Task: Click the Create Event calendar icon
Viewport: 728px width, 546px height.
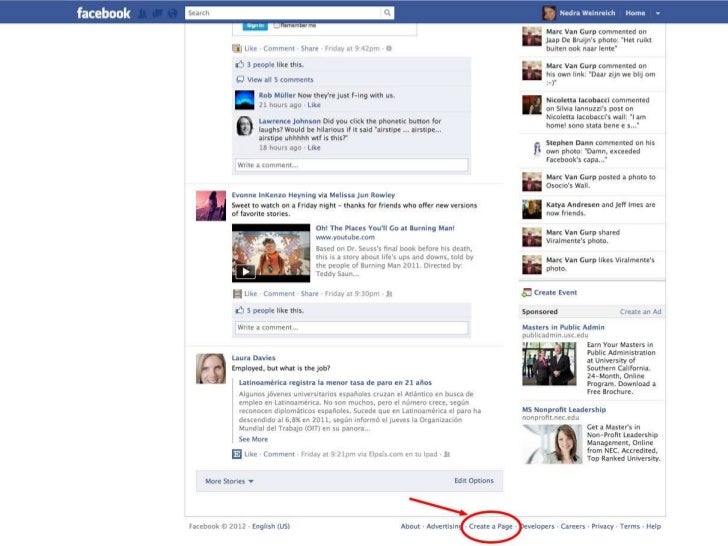Action: tap(526, 292)
